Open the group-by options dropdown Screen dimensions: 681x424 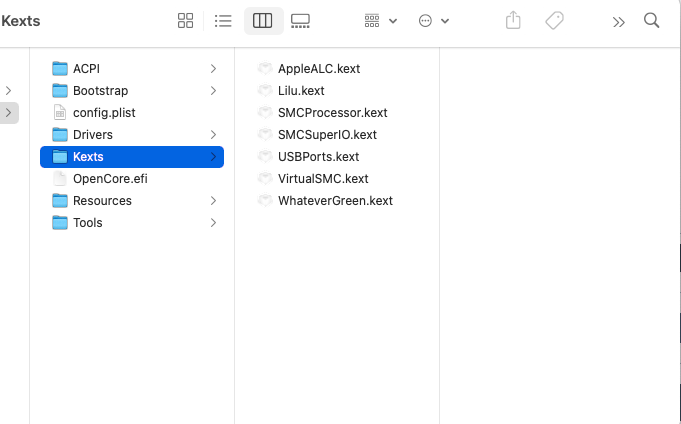click(x=381, y=21)
